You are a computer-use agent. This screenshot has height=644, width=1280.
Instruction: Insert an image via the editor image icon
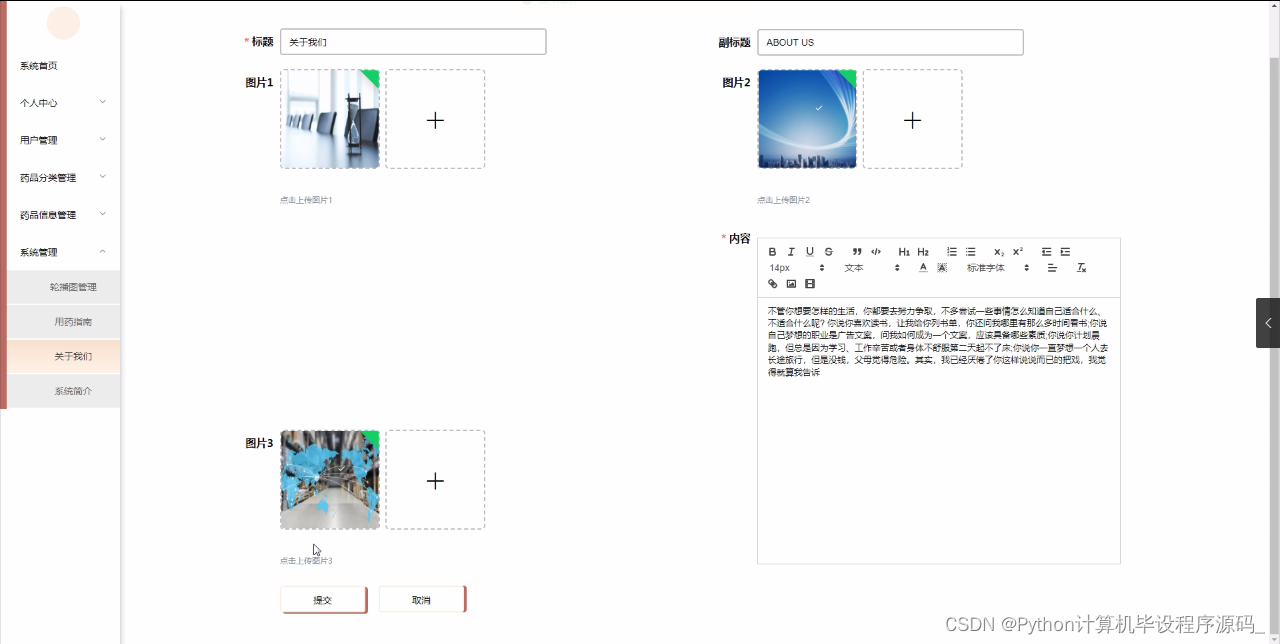[790, 284]
